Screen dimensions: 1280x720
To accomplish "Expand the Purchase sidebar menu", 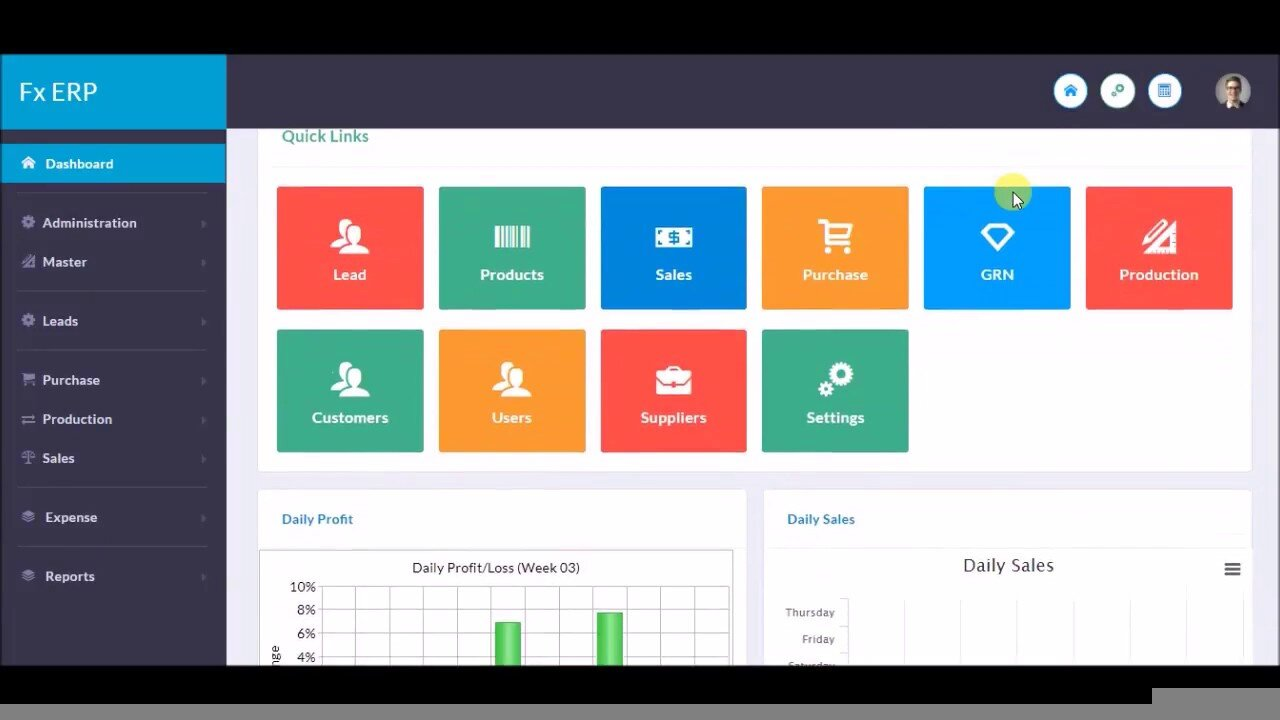I will [x=72, y=380].
